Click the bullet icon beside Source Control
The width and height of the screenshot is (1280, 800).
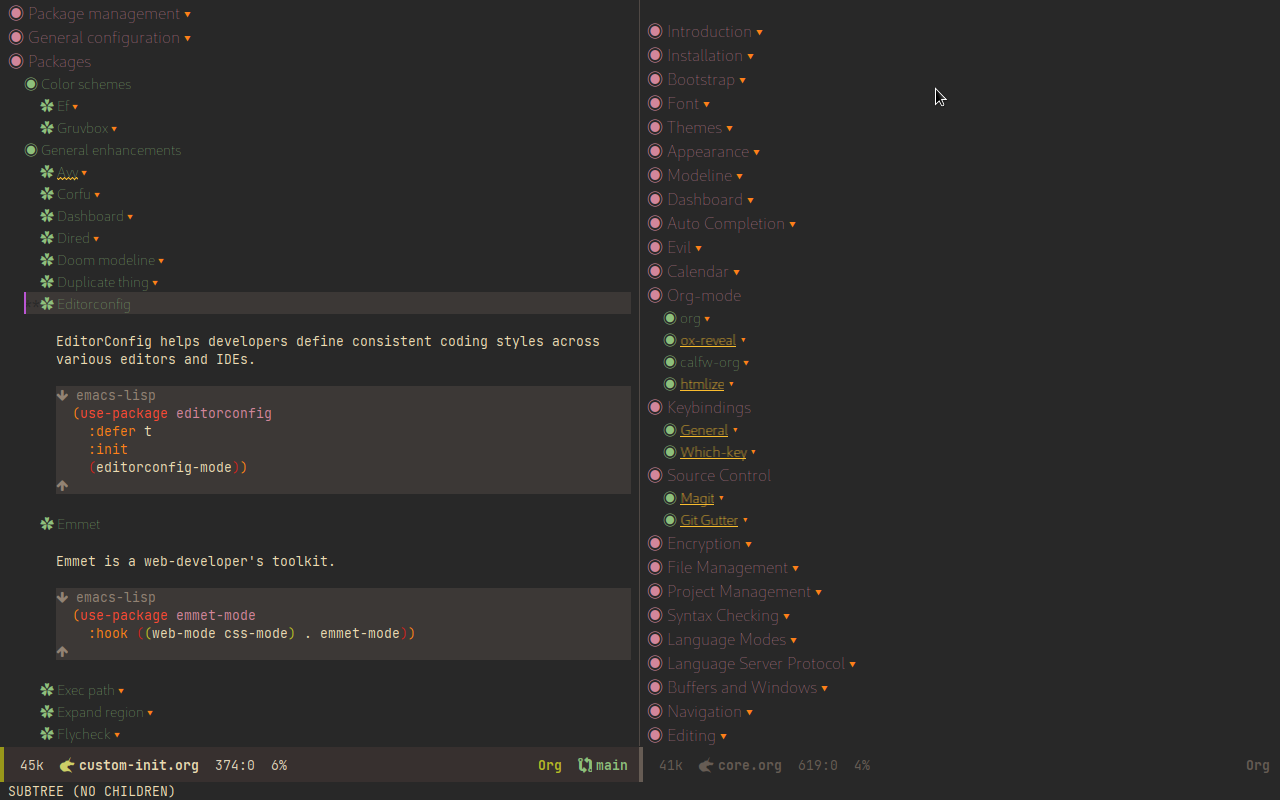655,476
